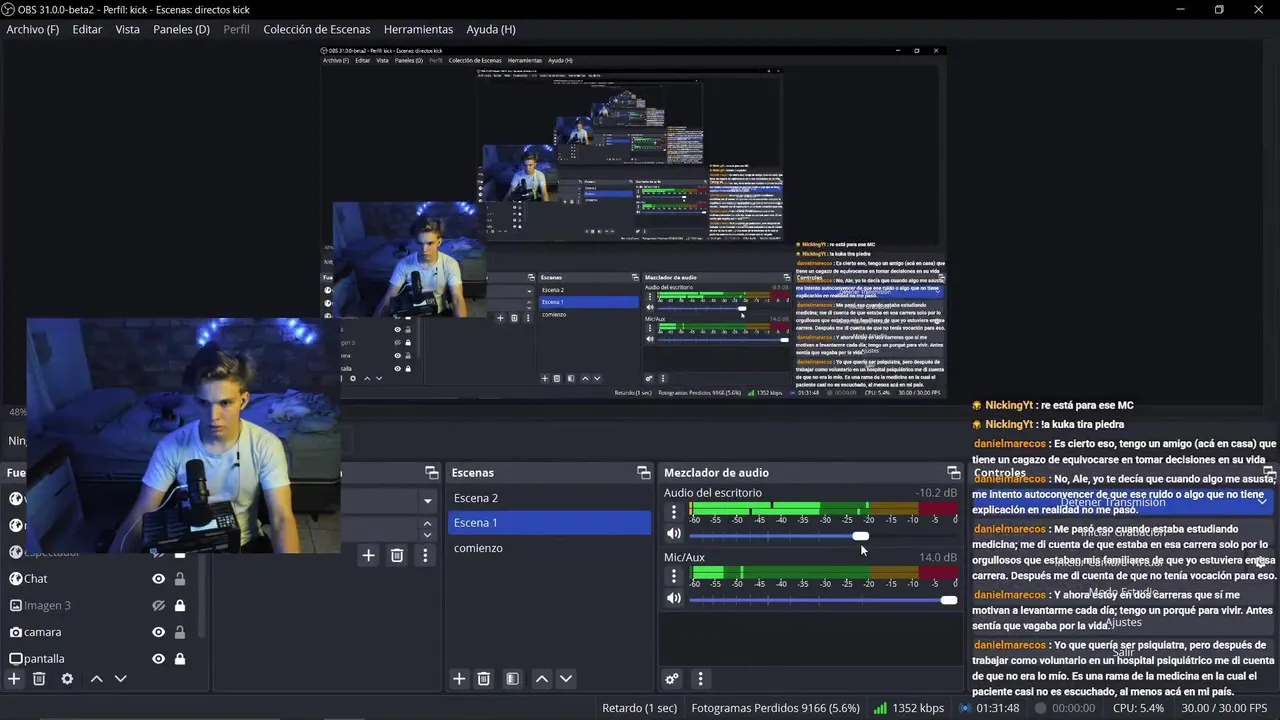Click the streaming status icon beside 01:31:48
The width and height of the screenshot is (1280, 720).
click(965, 708)
